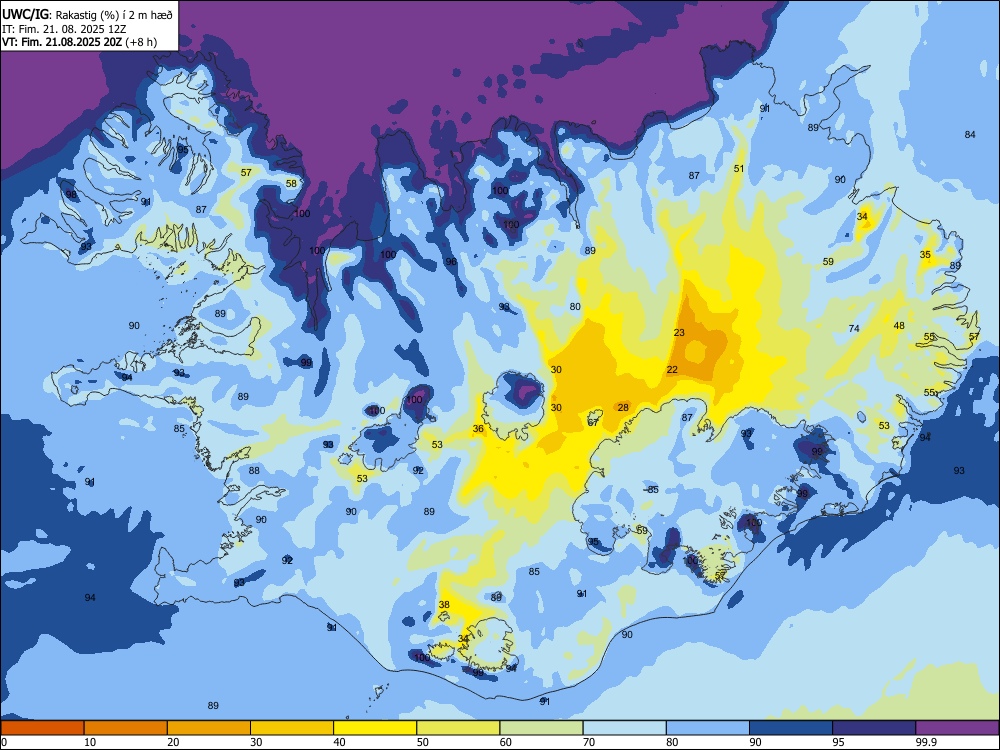Image resolution: width=1000 pixels, height=750 pixels.
Task: Click the dark orange 0–10 legend swatch
Action: [42, 728]
